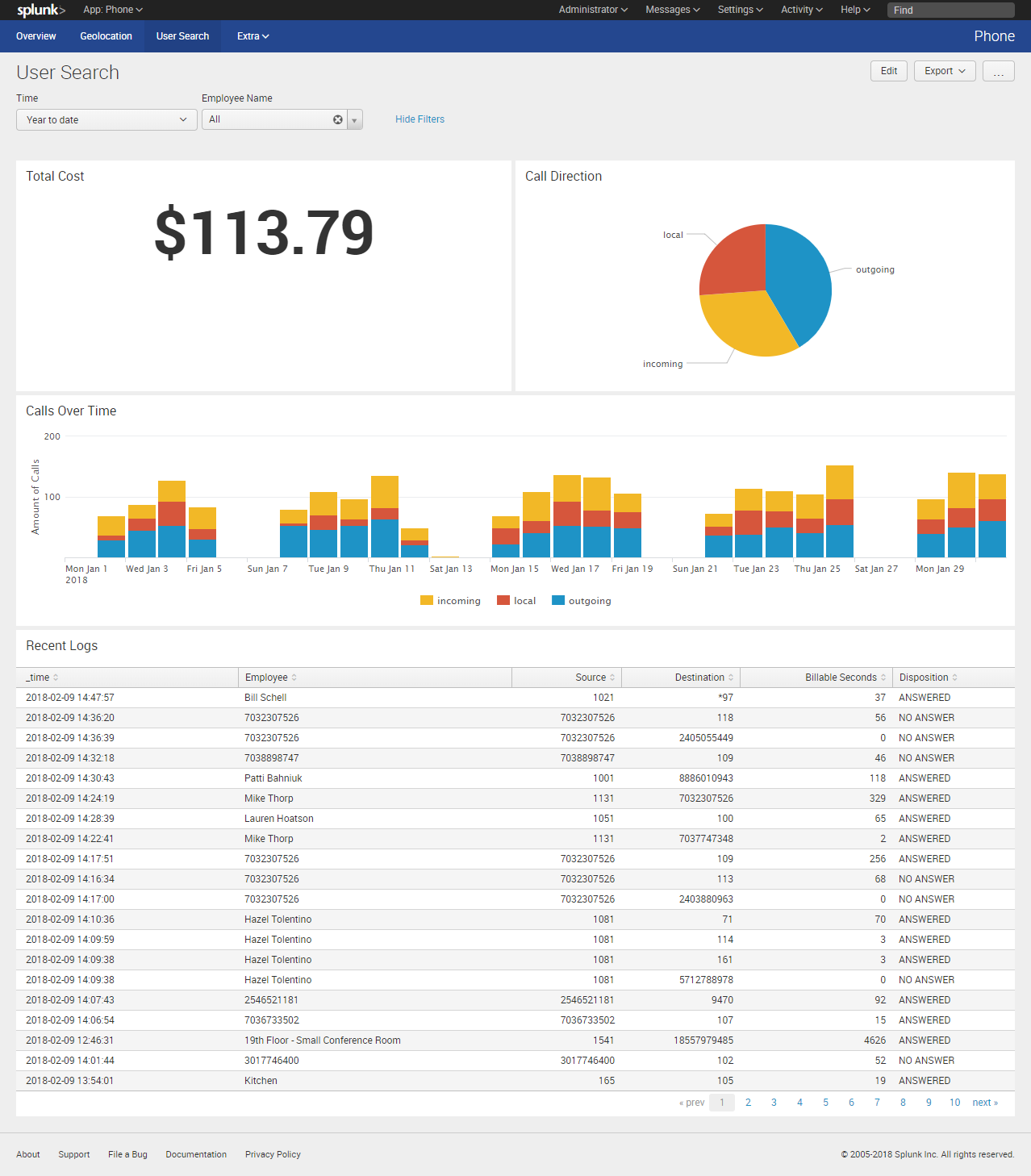Open the Administrator menu
Screen dimensions: 1031x1176
tap(593, 10)
